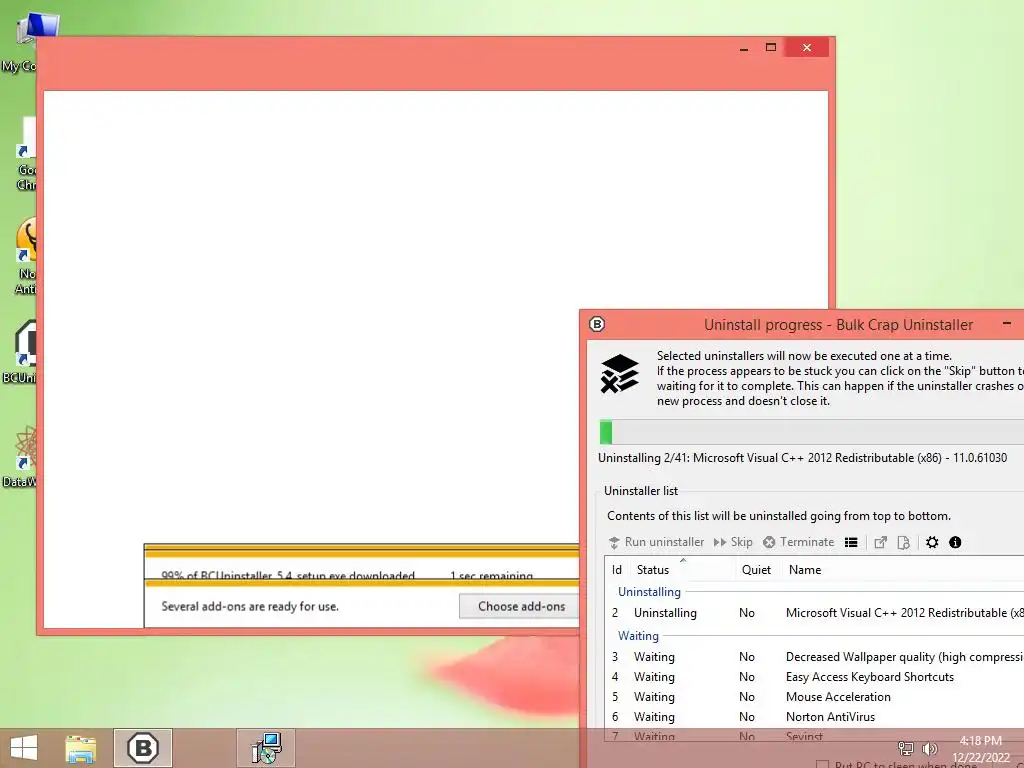Click 'Several add-ons are ready for use' text
1024x768 pixels.
point(250,606)
